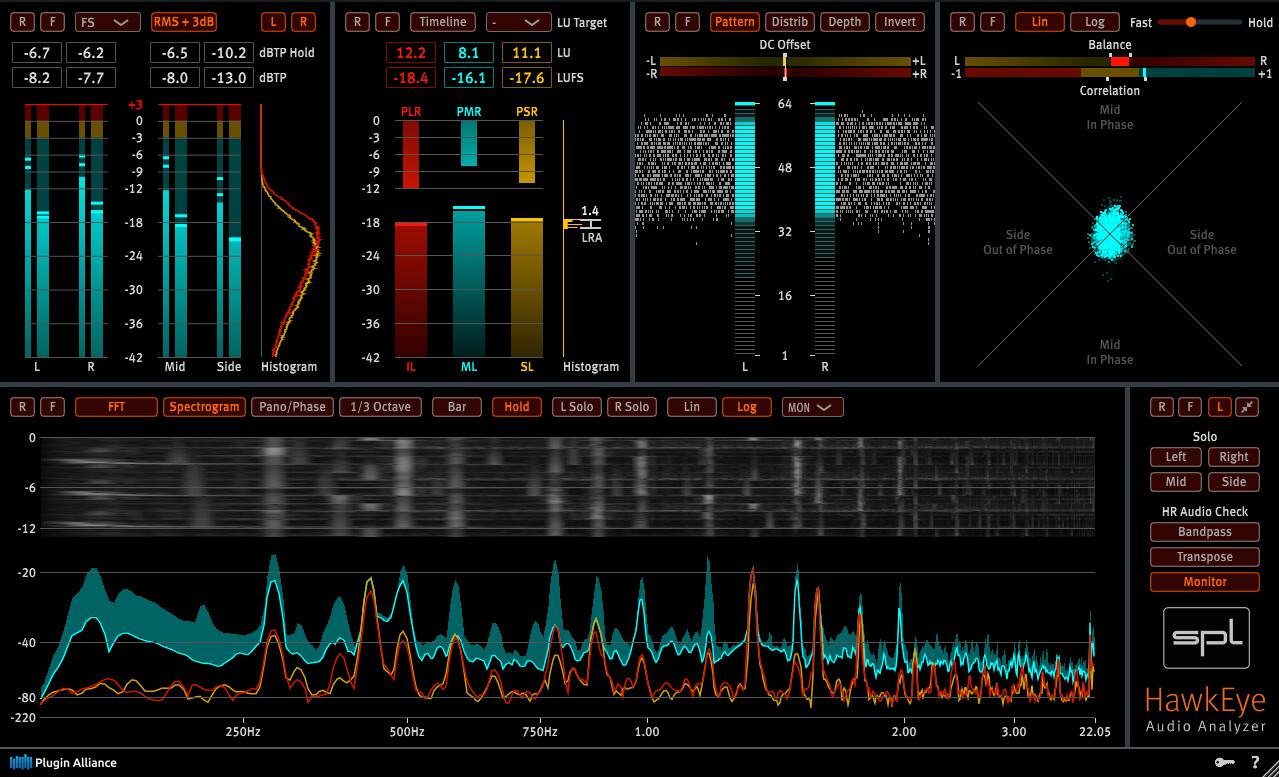This screenshot has height=777, width=1279.
Task: Adjust the Fast/Hold slider handle
Action: 1190,22
